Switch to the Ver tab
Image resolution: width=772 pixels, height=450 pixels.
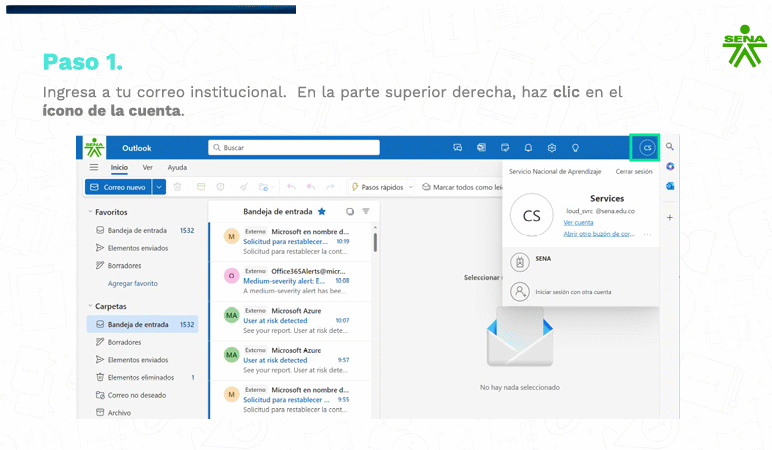147,168
